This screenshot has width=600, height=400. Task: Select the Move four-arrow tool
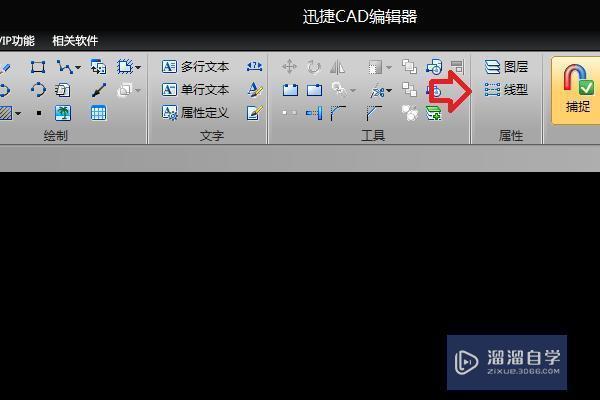(x=289, y=67)
